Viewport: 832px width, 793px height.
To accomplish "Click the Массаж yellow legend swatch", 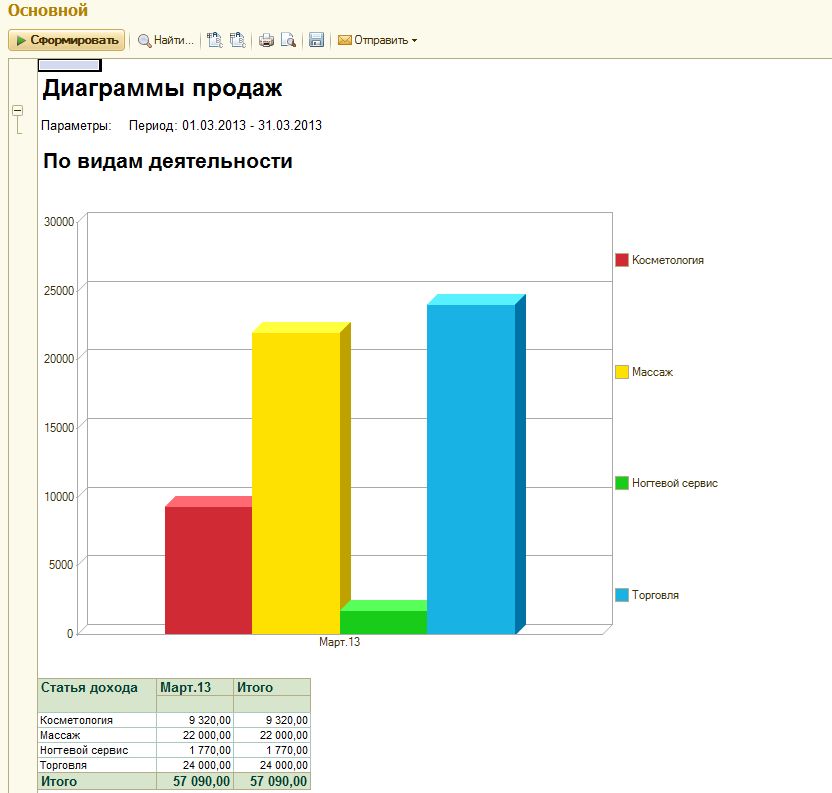I will point(622,372).
